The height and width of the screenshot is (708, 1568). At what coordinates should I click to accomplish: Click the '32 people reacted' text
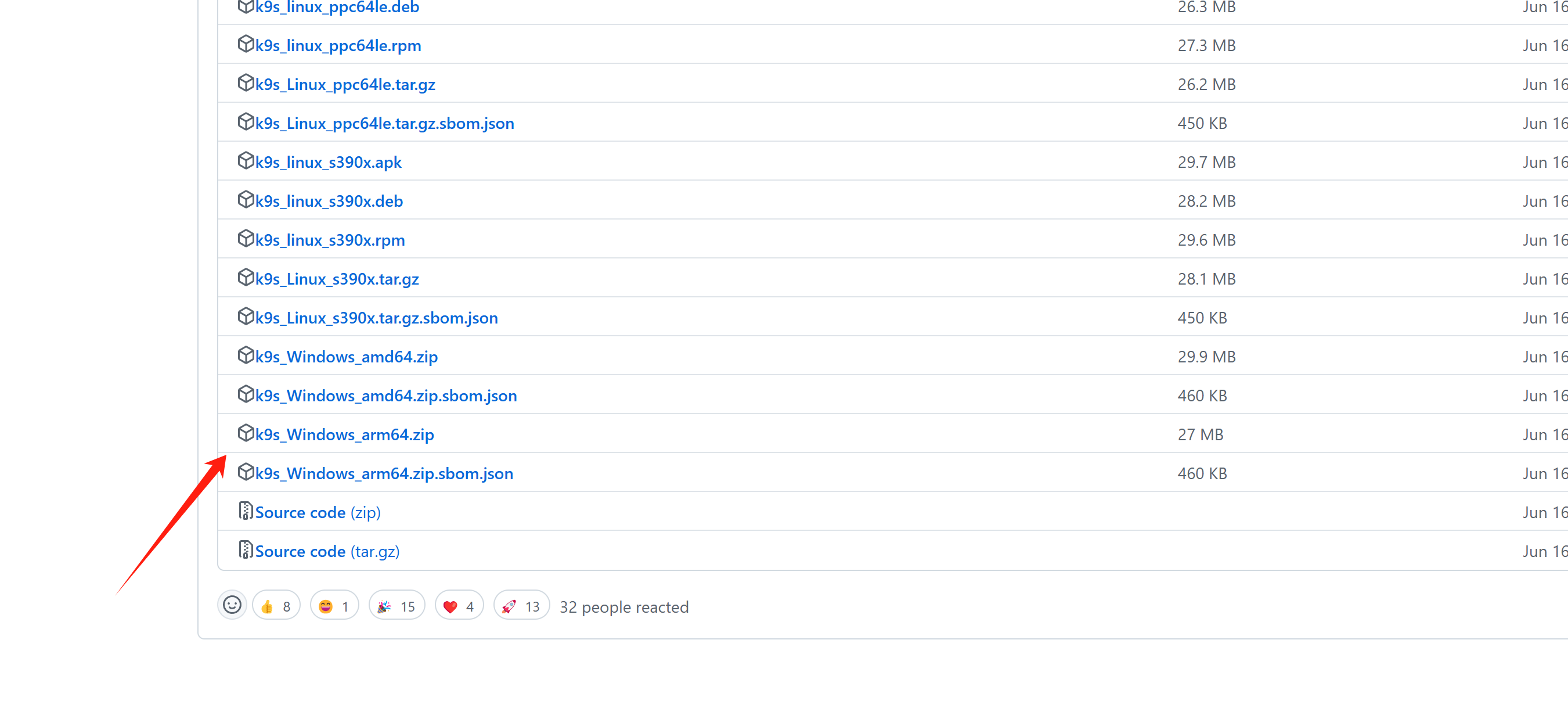pyautogui.click(x=624, y=607)
